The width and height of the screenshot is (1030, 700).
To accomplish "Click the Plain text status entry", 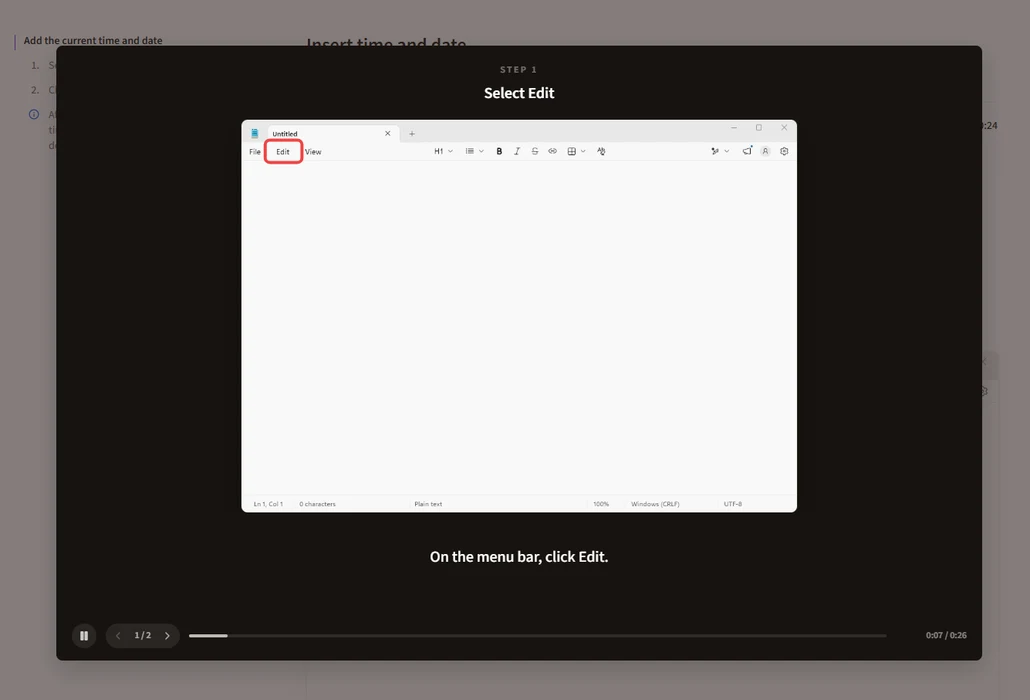I will [428, 504].
